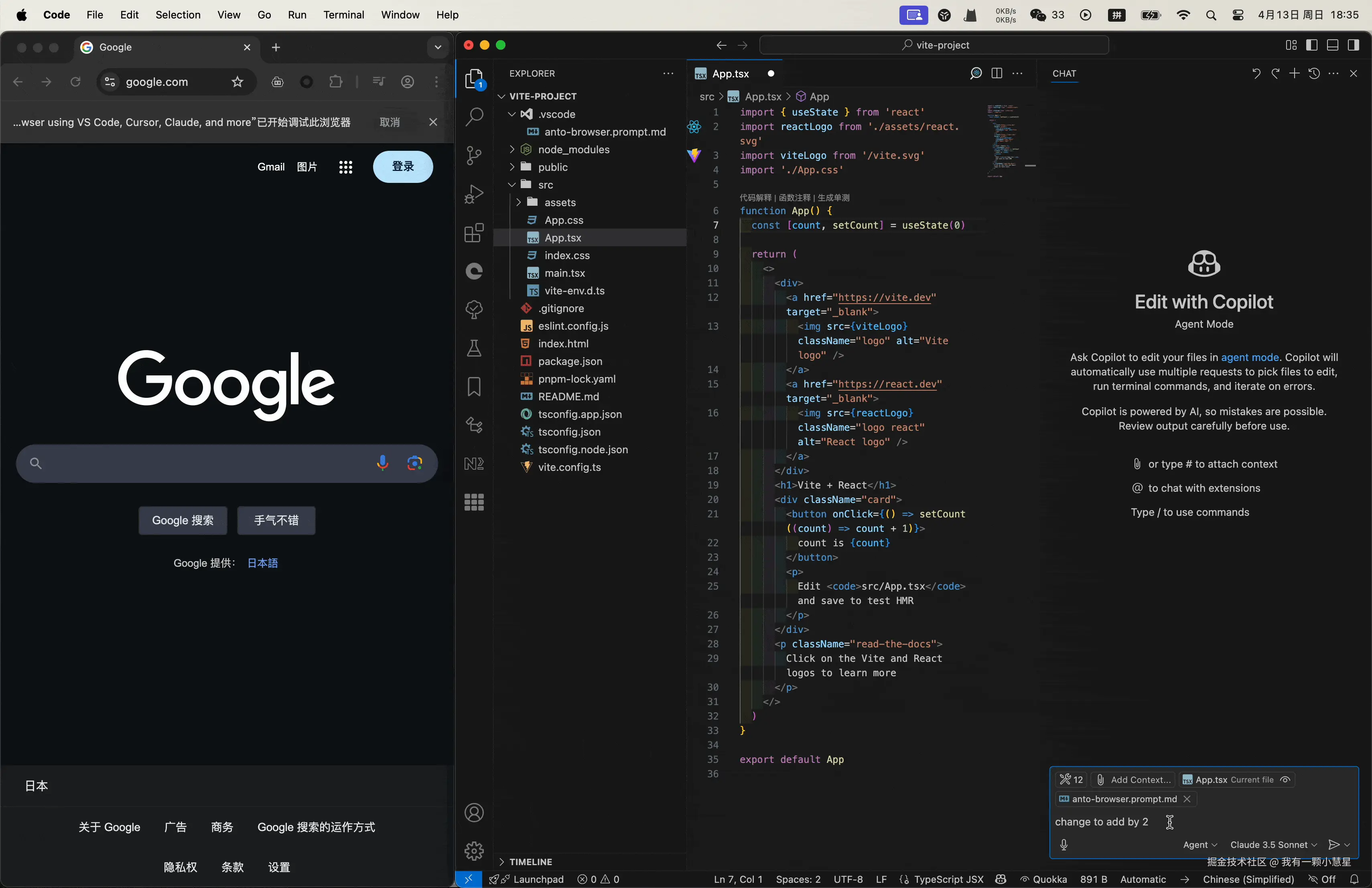Click the 手气不错 button
1372x888 pixels.
click(276, 520)
